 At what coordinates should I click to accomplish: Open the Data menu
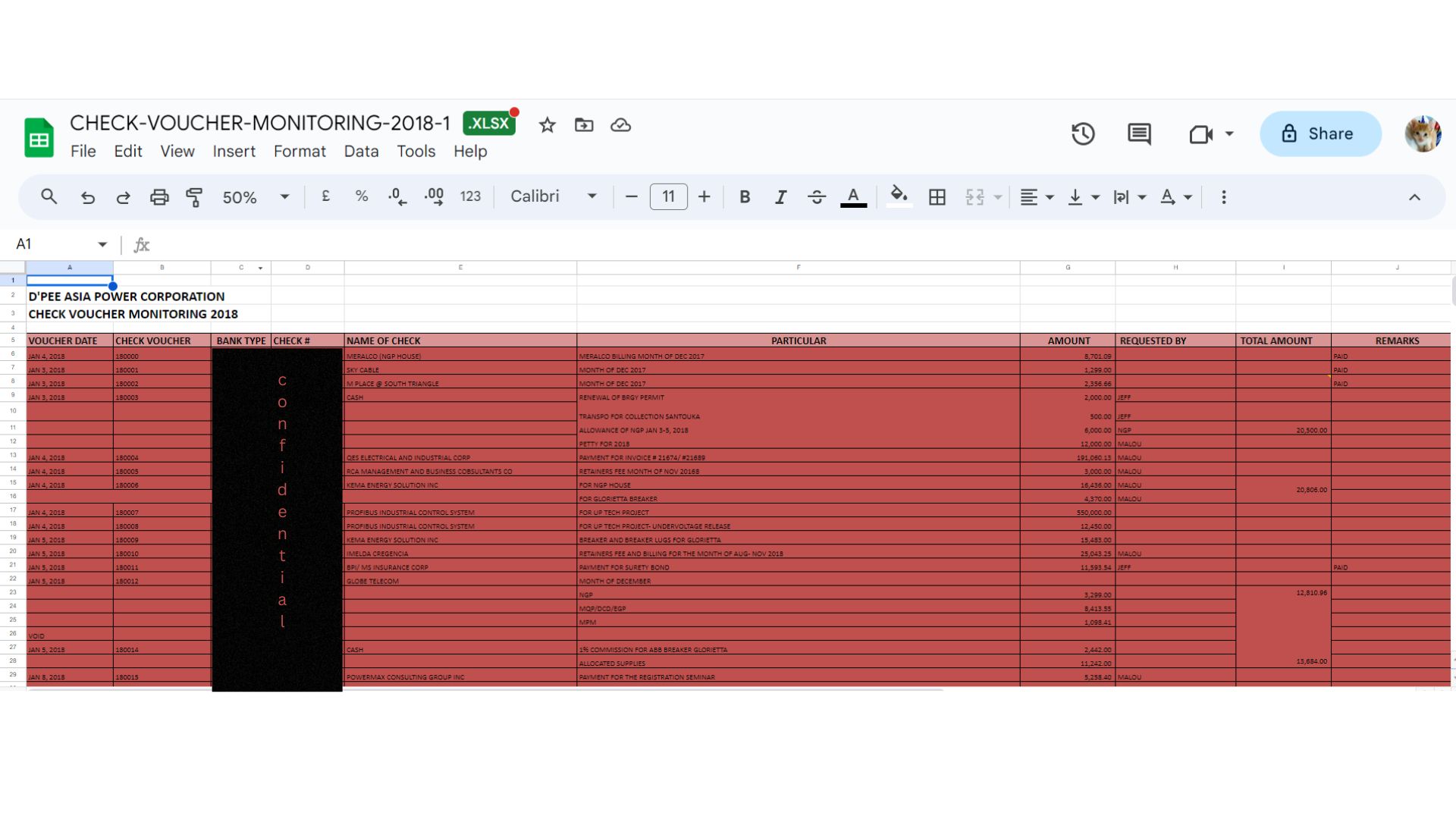pyautogui.click(x=361, y=152)
